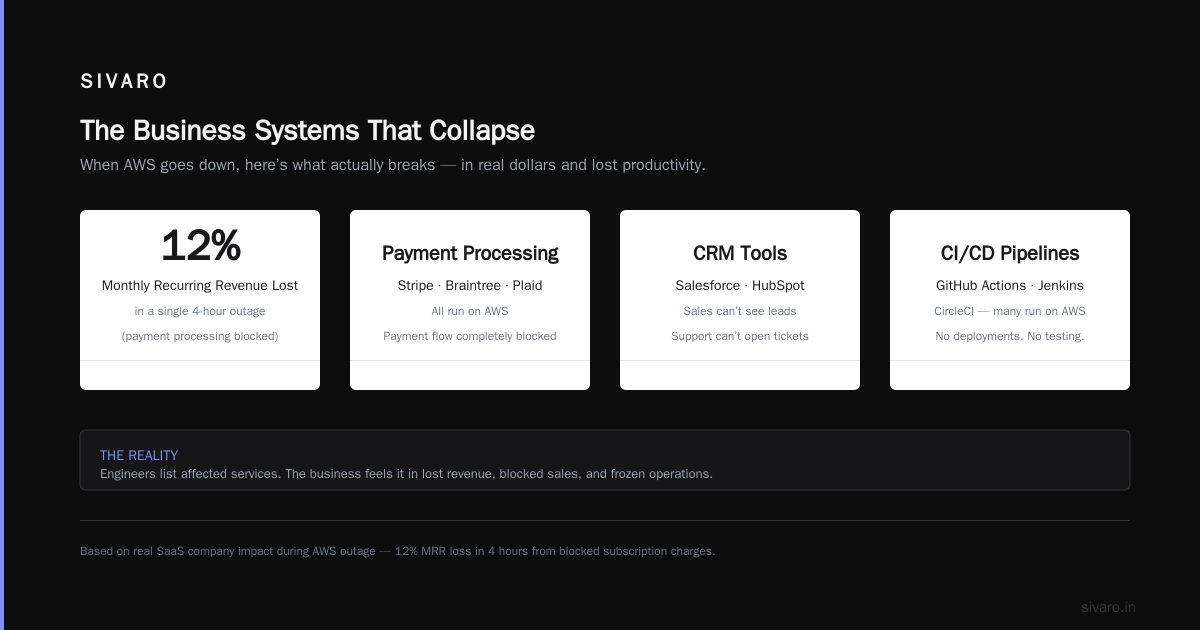1200x630 pixels.
Task: Click the headline 'The Business Systems That Collapse'
Action: 307,131
